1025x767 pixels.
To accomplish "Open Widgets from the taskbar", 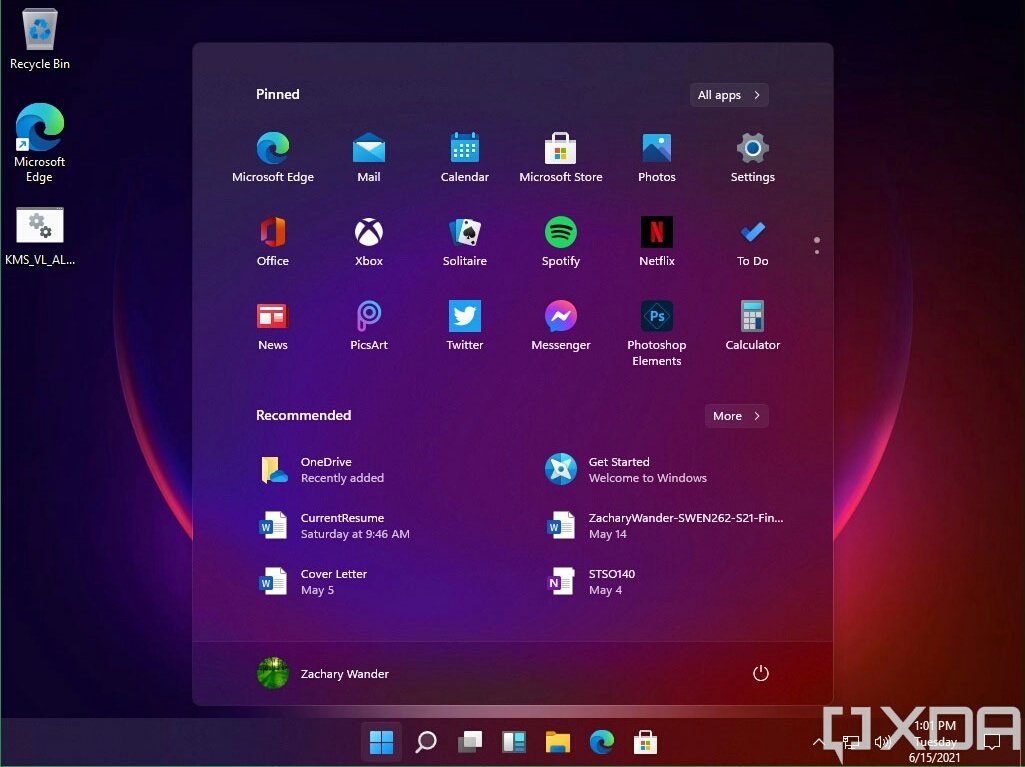I will tap(513, 742).
